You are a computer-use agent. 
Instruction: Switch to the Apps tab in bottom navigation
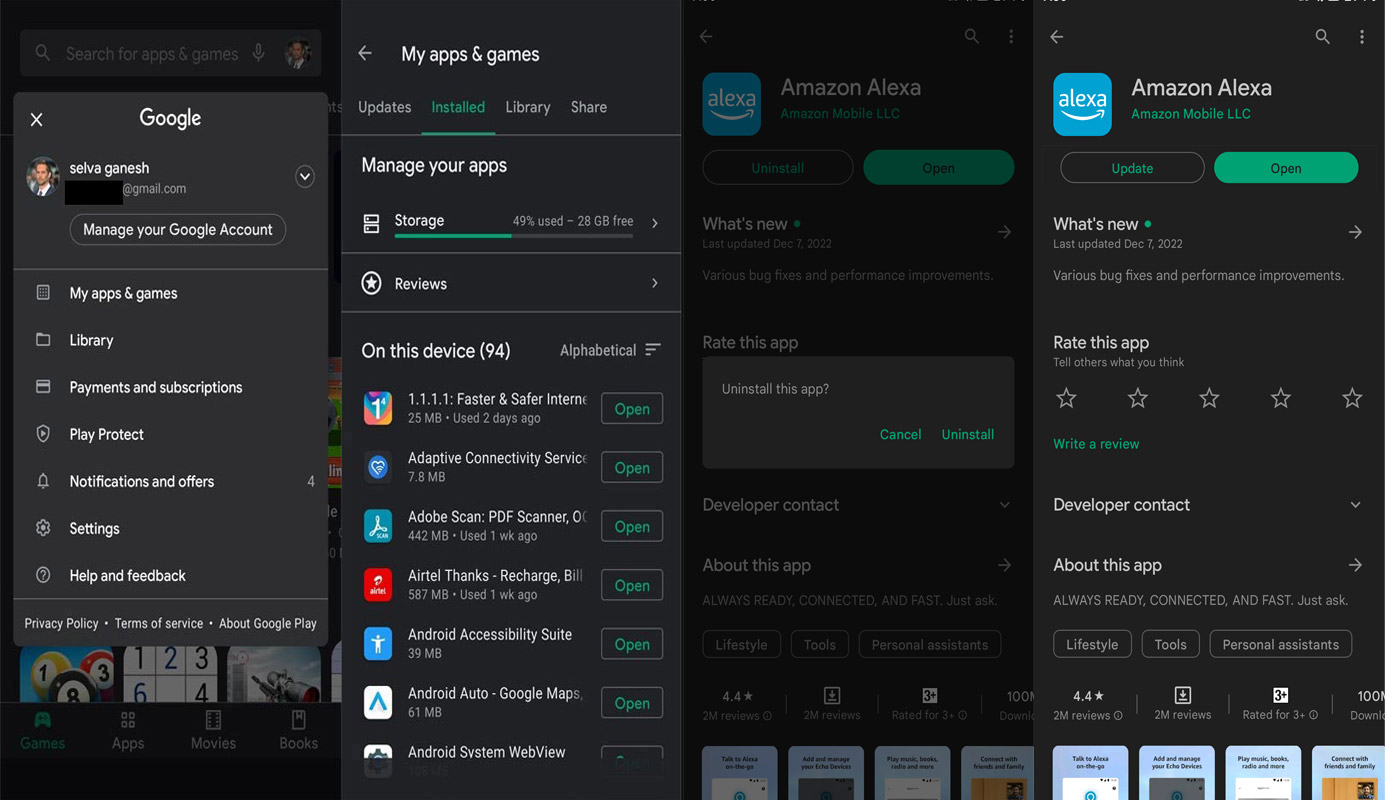[128, 731]
